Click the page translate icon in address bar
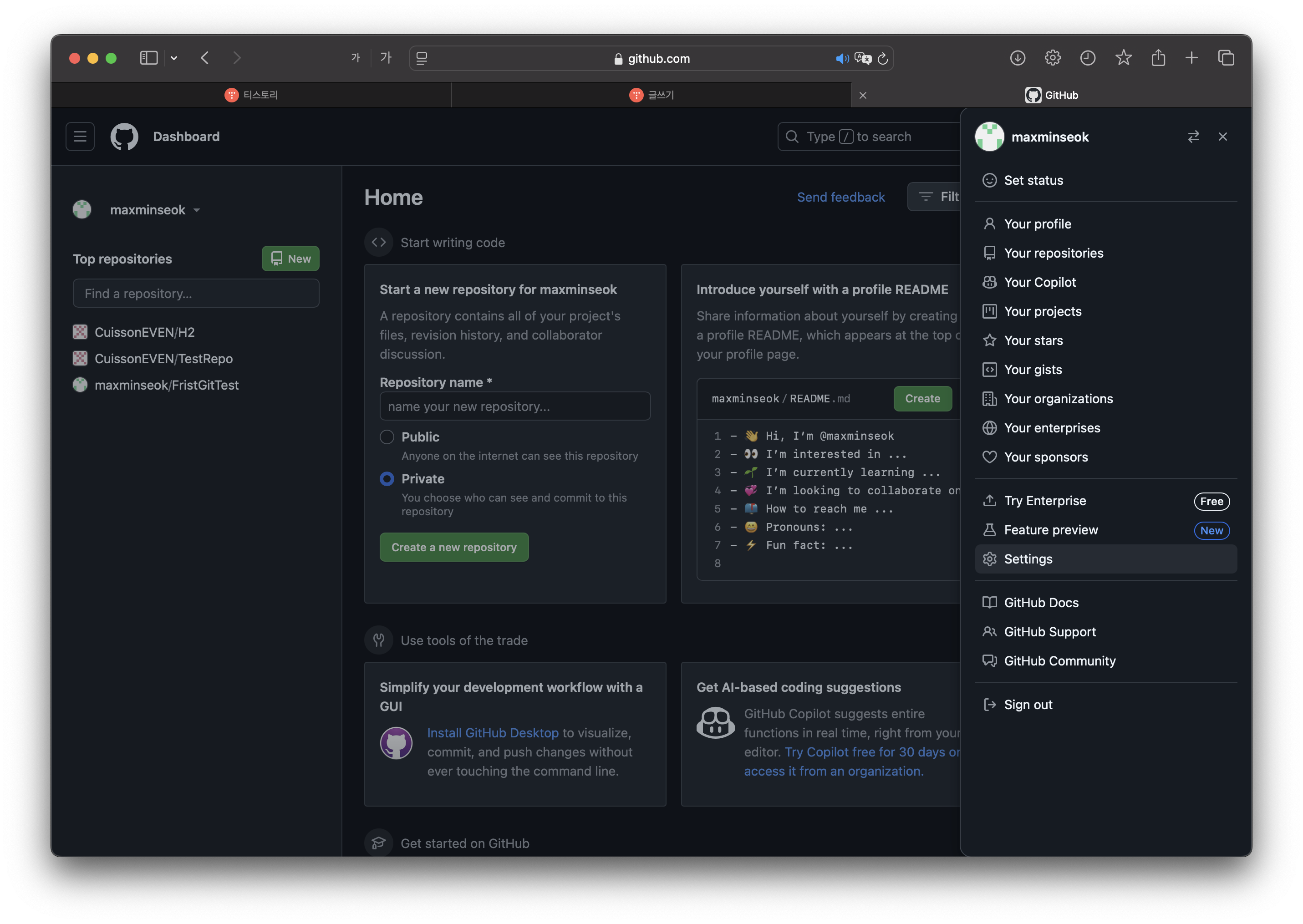The height and width of the screenshot is (924, 1303). click(863, 59)
